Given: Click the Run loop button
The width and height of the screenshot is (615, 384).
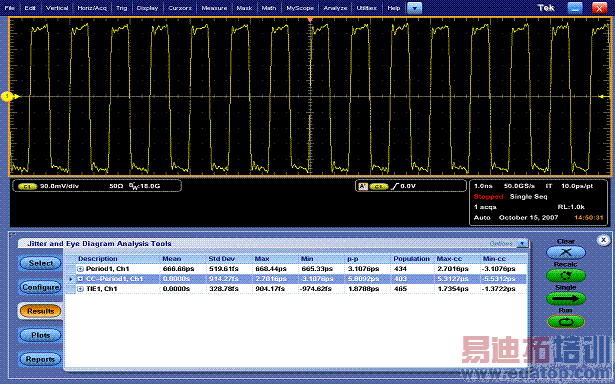Looking at the screenshot, I should tap(566, 322).
